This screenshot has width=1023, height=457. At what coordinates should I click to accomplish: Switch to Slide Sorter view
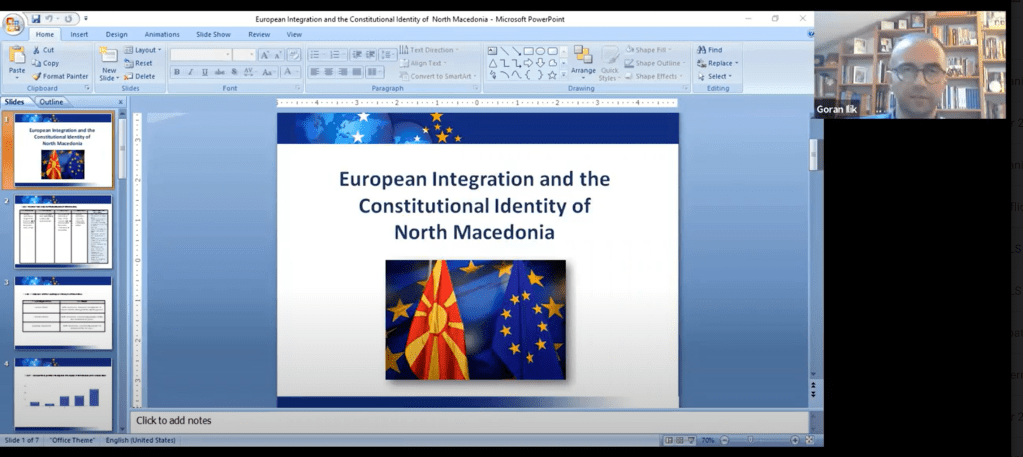tap(679, 440)
